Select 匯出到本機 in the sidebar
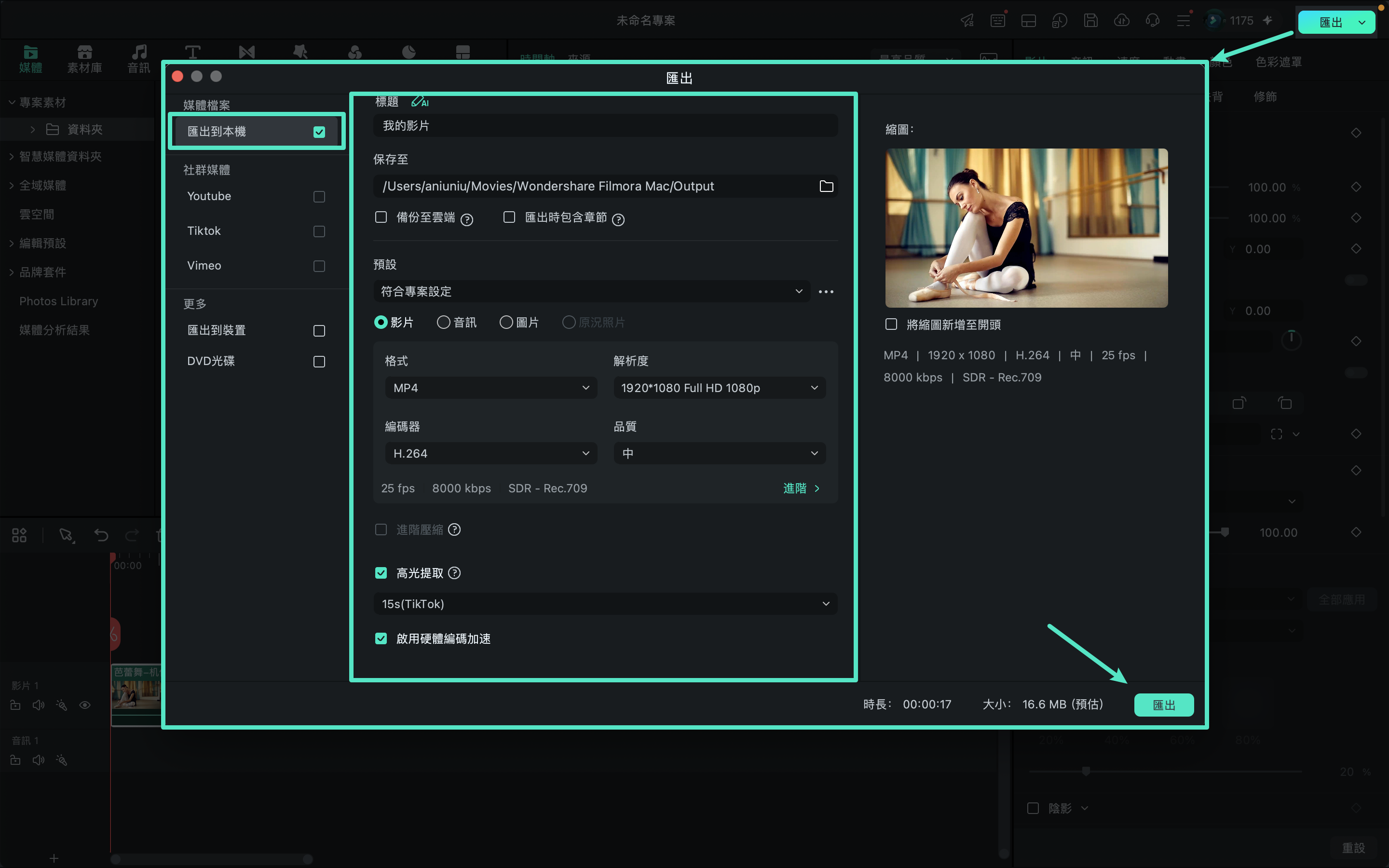 click(x=257, y=132)
